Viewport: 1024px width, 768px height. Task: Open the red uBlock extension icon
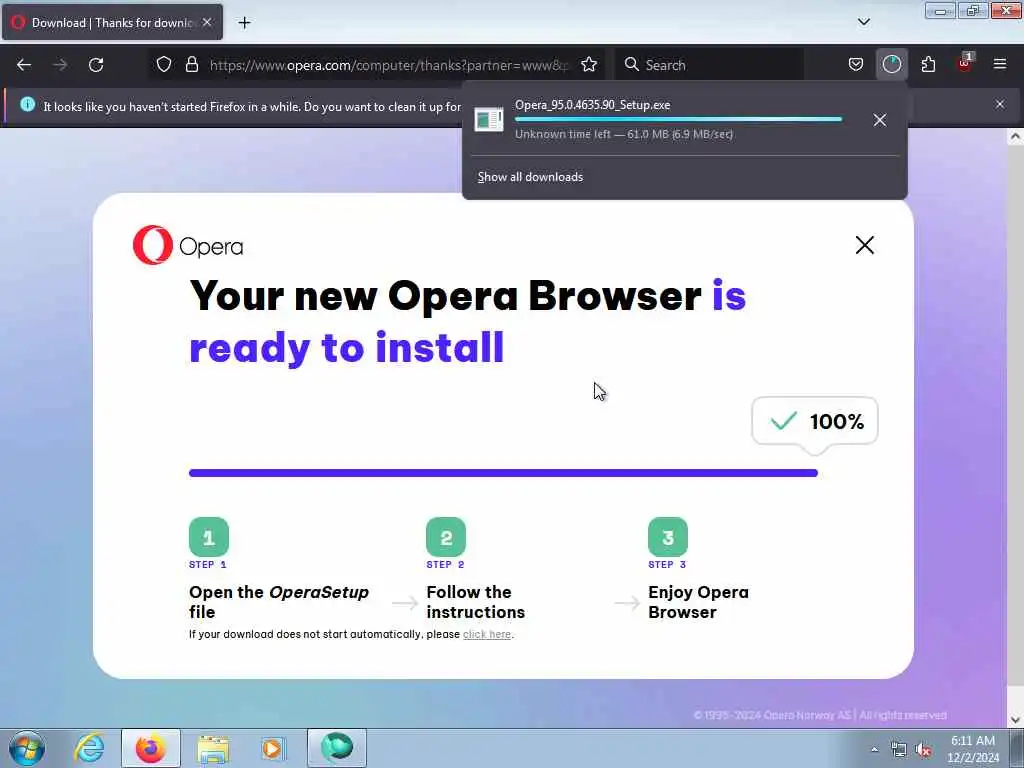965,63
